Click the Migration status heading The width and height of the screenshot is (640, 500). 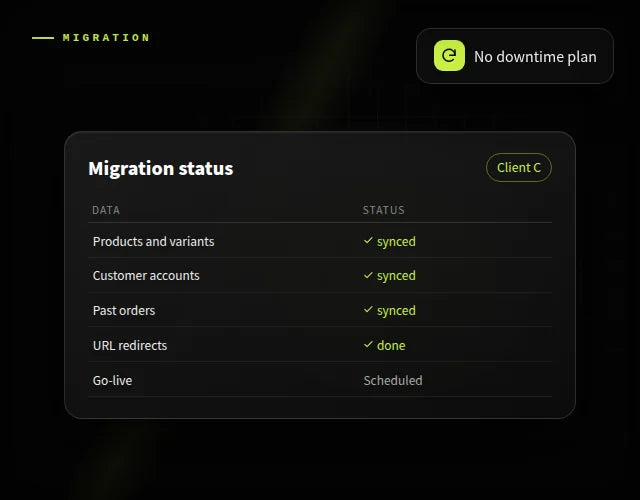click(161, 169)
